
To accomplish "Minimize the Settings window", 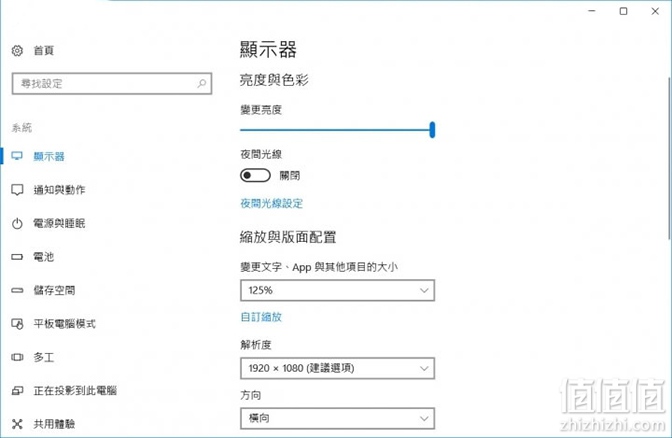I will click(592, 11).
